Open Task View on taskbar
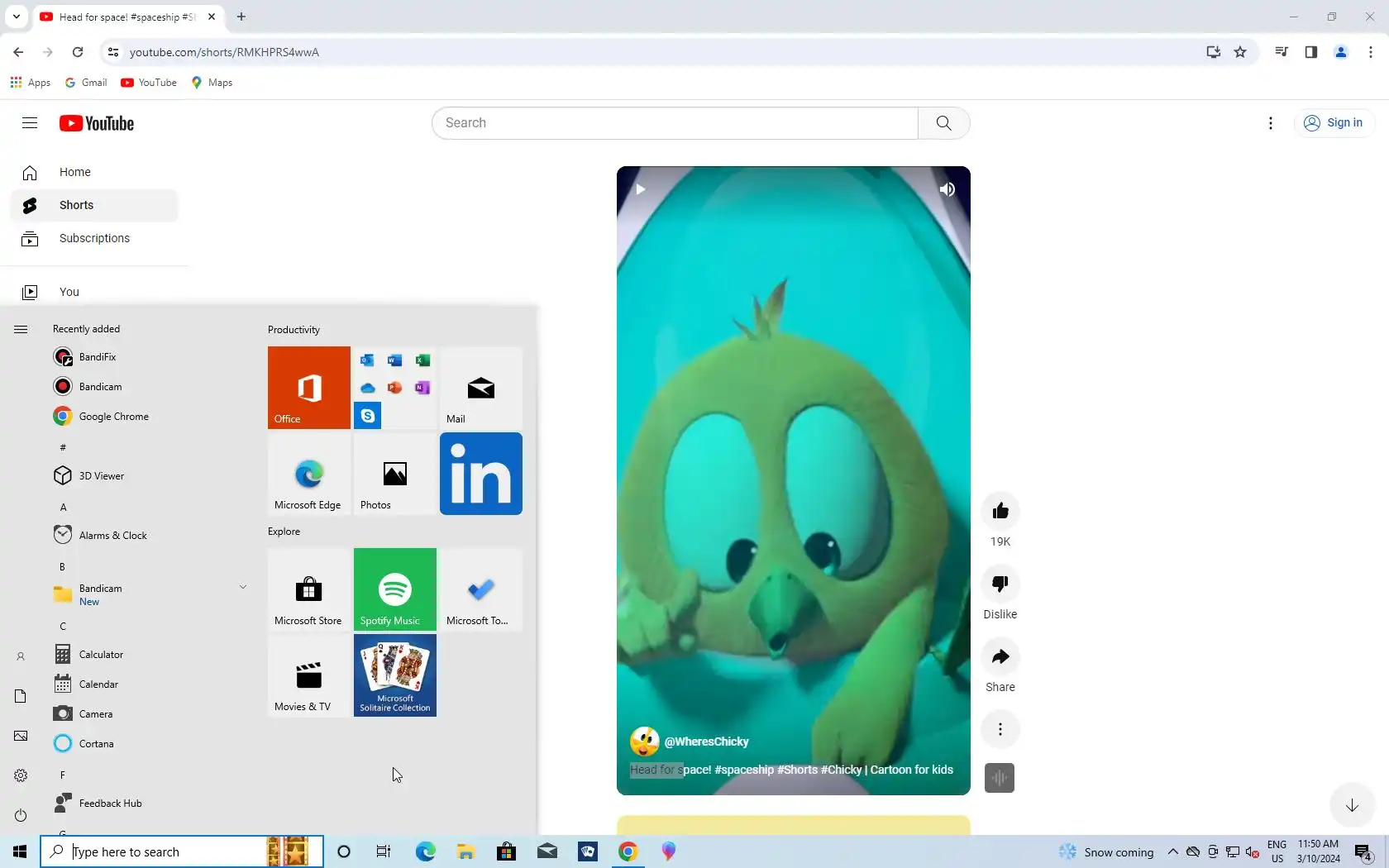1389x868 pixels. [384, 851]
